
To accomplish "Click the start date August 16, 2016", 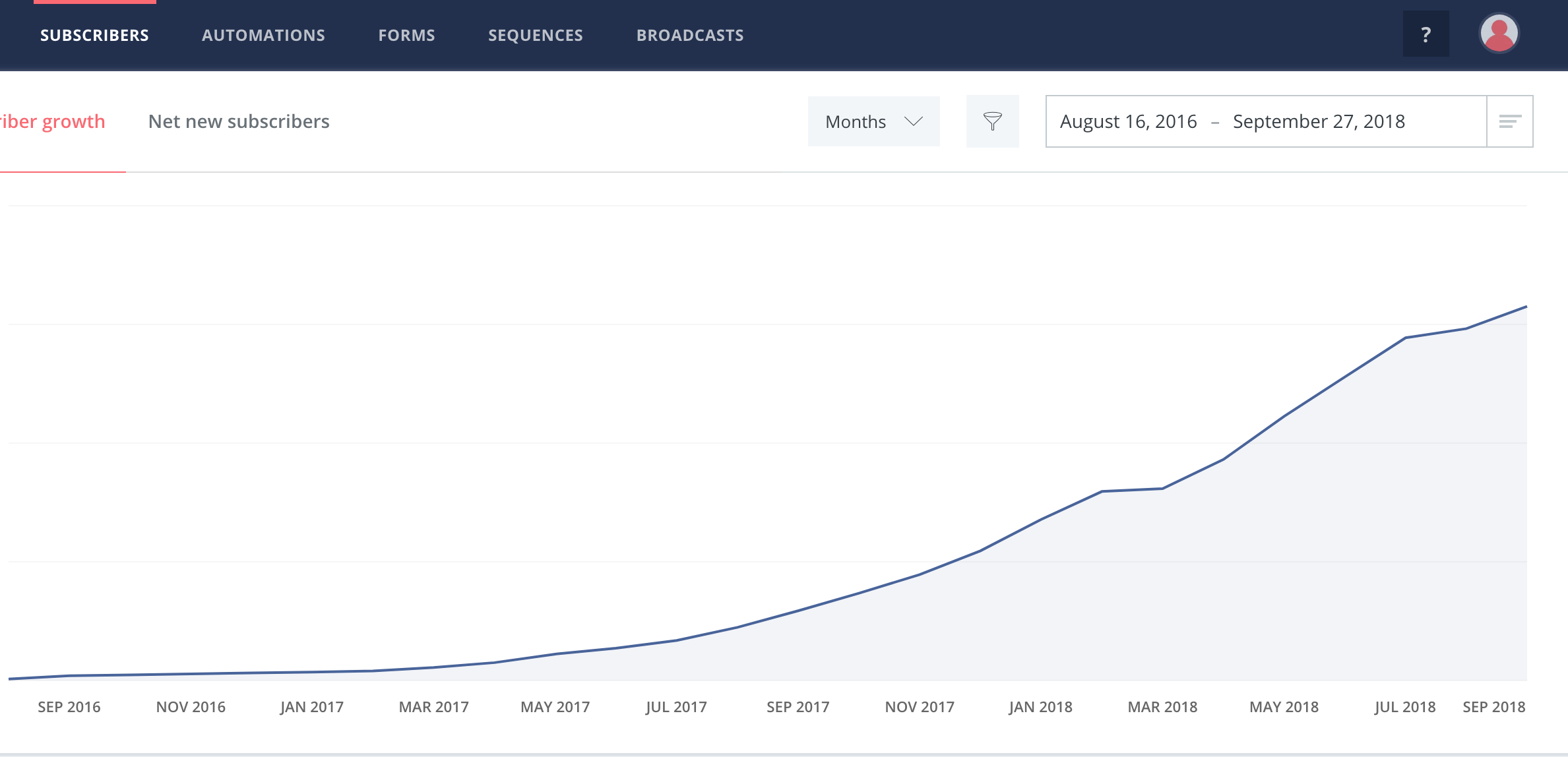I will pos(1128,121).
